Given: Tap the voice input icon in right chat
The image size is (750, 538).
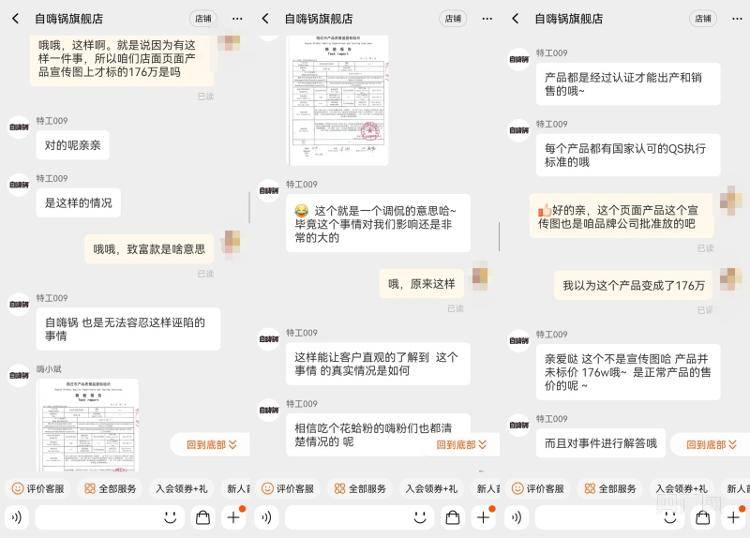Looking at the screenshot, I should (516, 517).
